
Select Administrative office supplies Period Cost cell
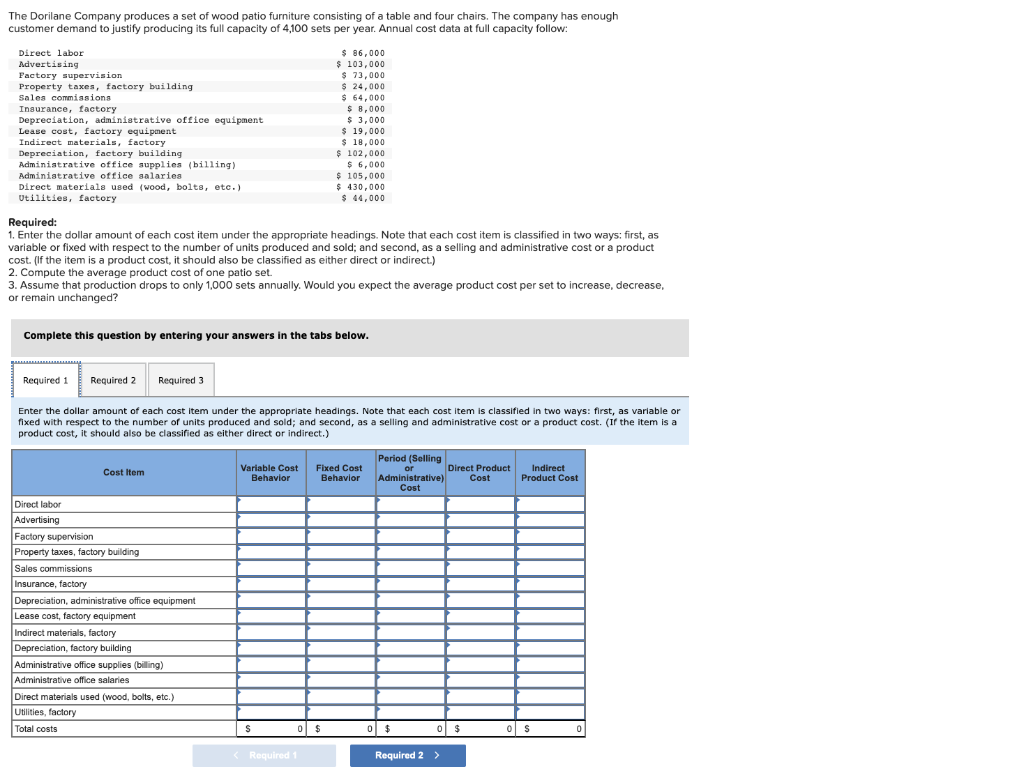click(411, 664)
